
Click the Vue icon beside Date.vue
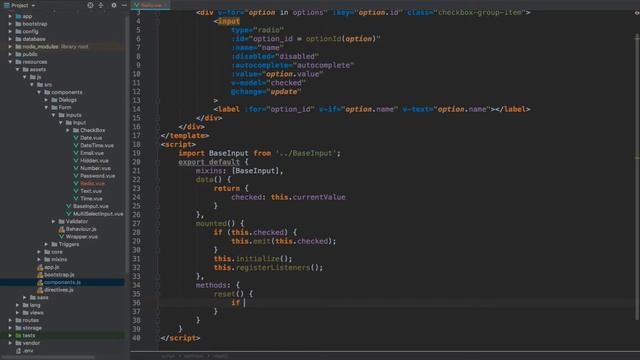click(x=76, y=138)
